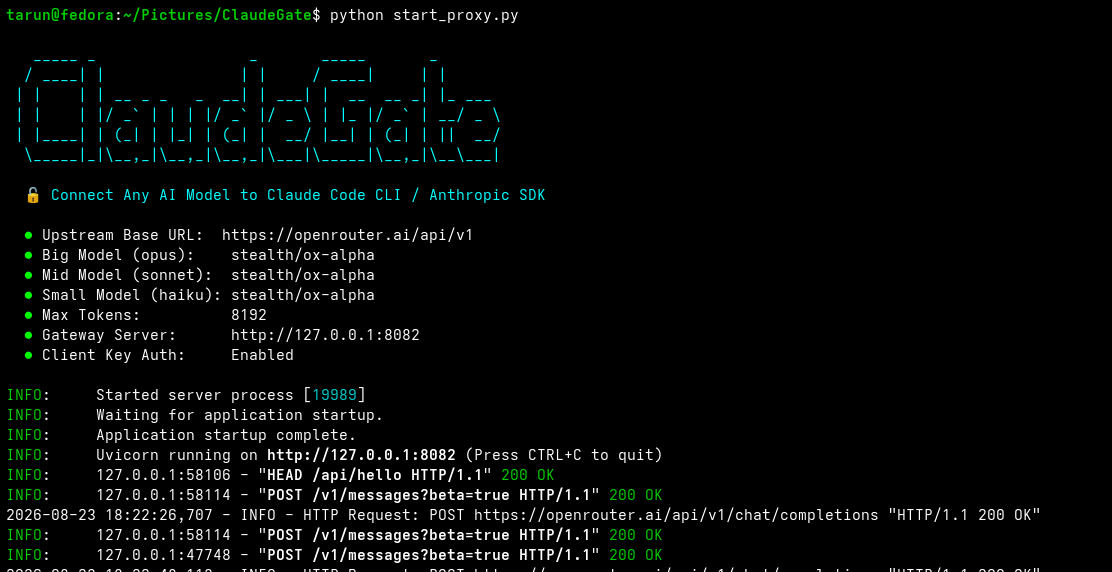
Task: Click the green bullet beside Big Model
Action: [29, 255]
